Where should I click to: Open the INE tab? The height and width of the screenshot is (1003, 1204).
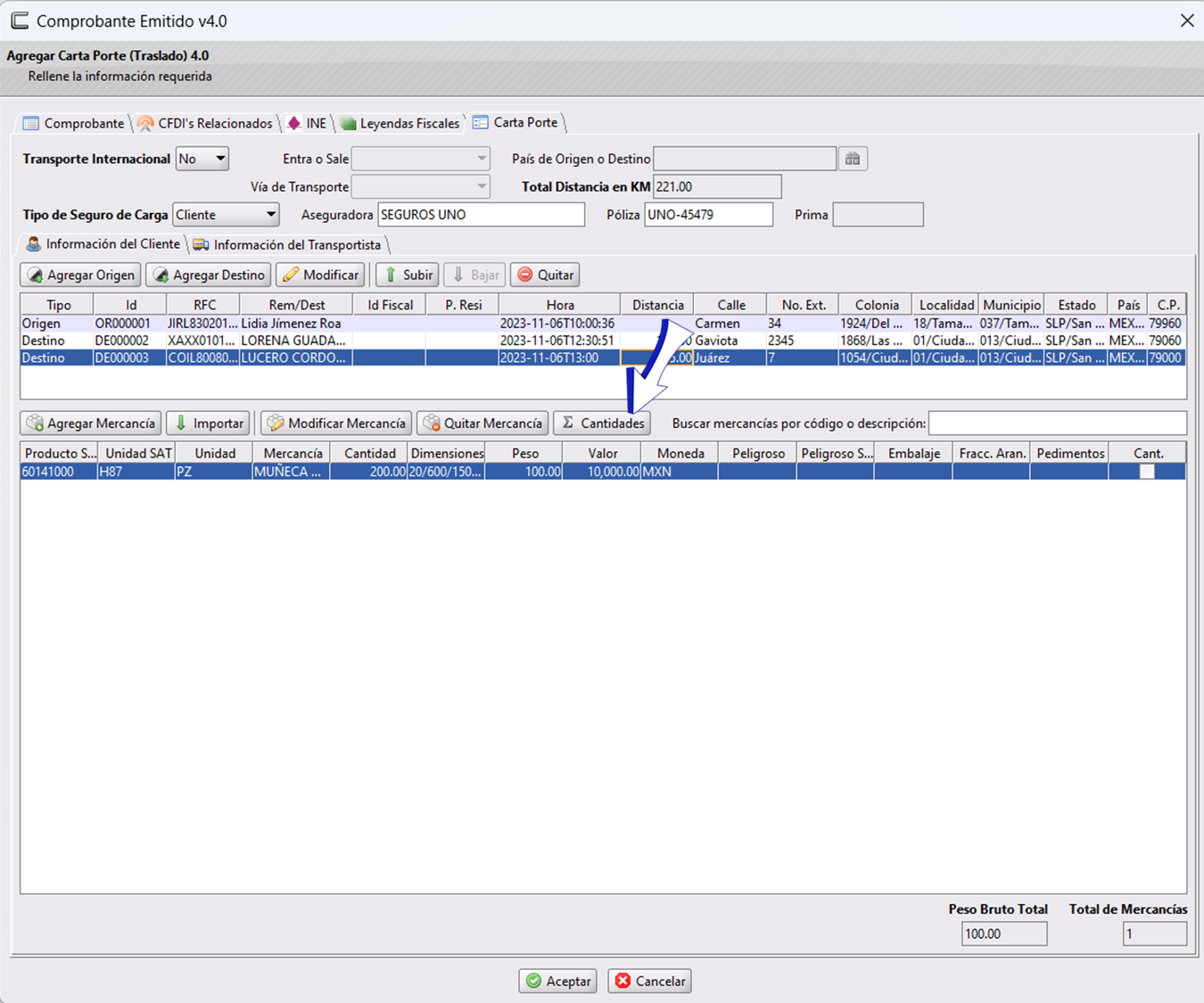pyautogui.click(x=307, y=123)
